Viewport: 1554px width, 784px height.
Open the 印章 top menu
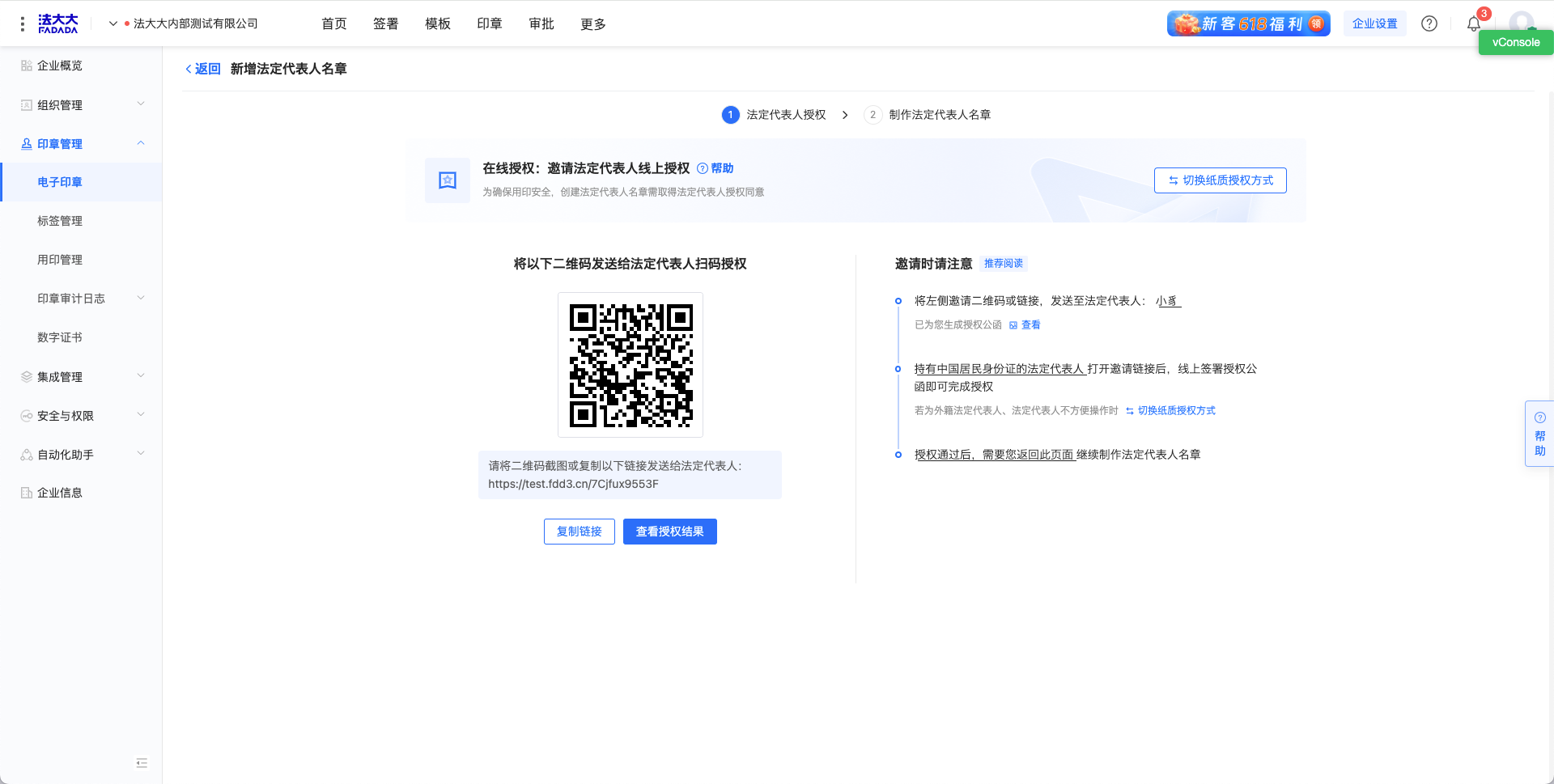[489, 23]
